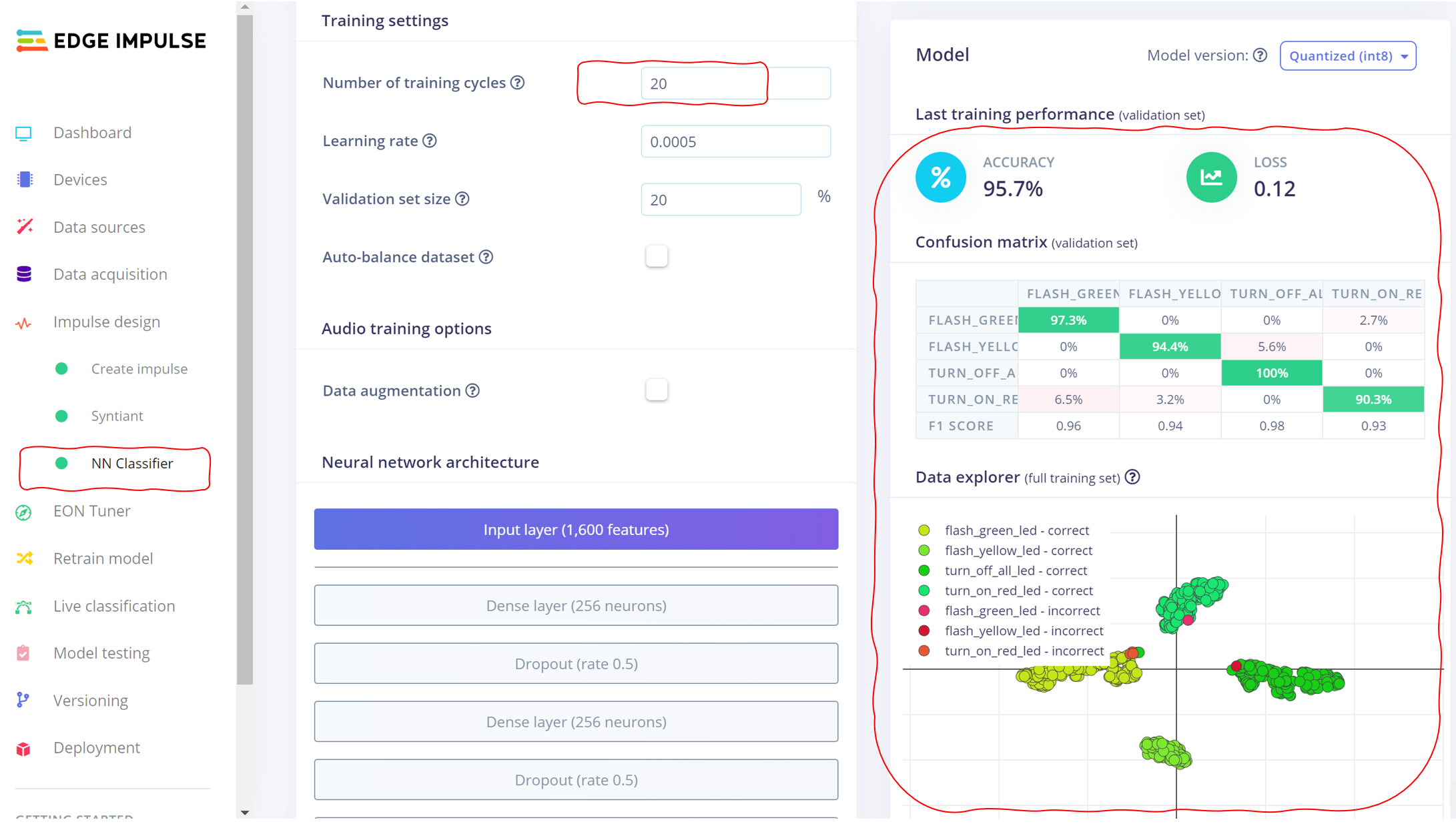
Task: Select the EON Tuner icon
Action: [24, 511]
